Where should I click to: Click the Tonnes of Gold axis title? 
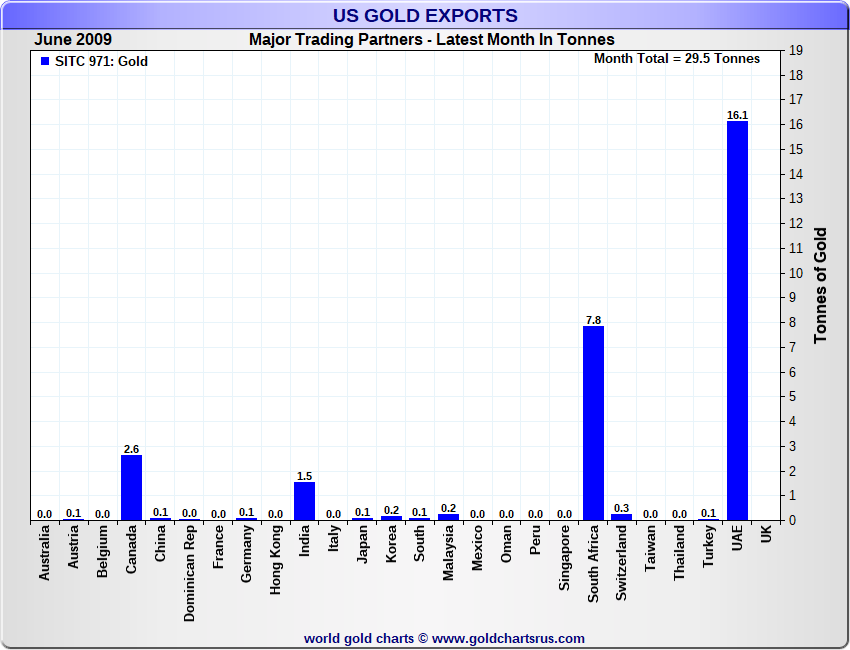pos(820,285)
